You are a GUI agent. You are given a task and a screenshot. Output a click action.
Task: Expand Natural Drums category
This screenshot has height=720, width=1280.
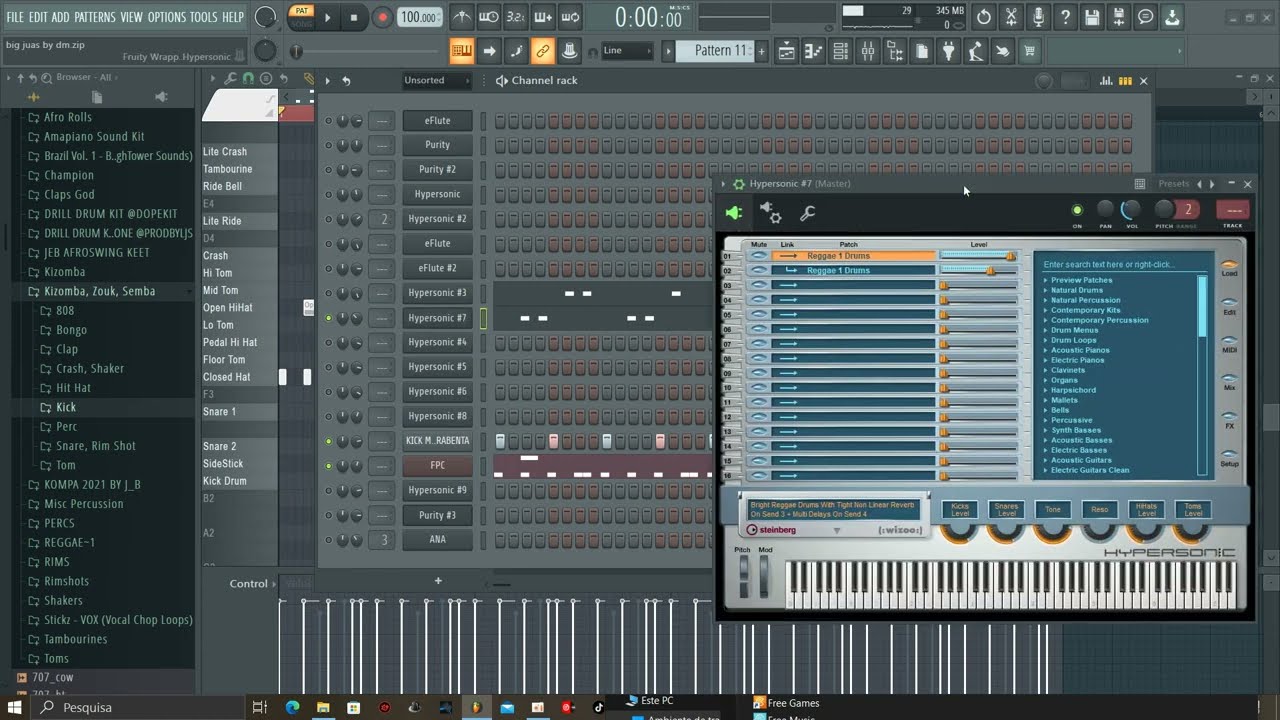[x=1046, y=290]
